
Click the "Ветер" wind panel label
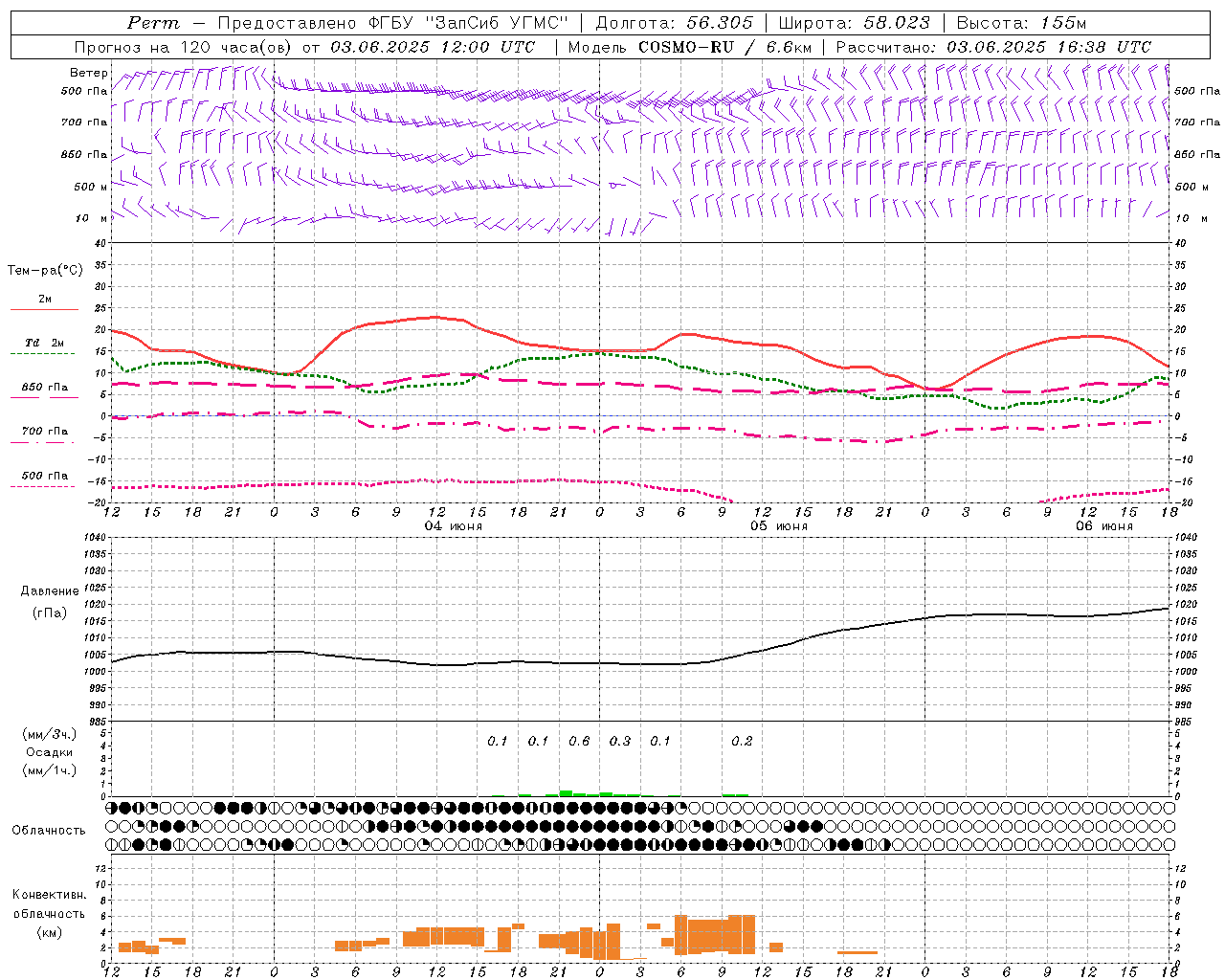(x=89, y=73)
